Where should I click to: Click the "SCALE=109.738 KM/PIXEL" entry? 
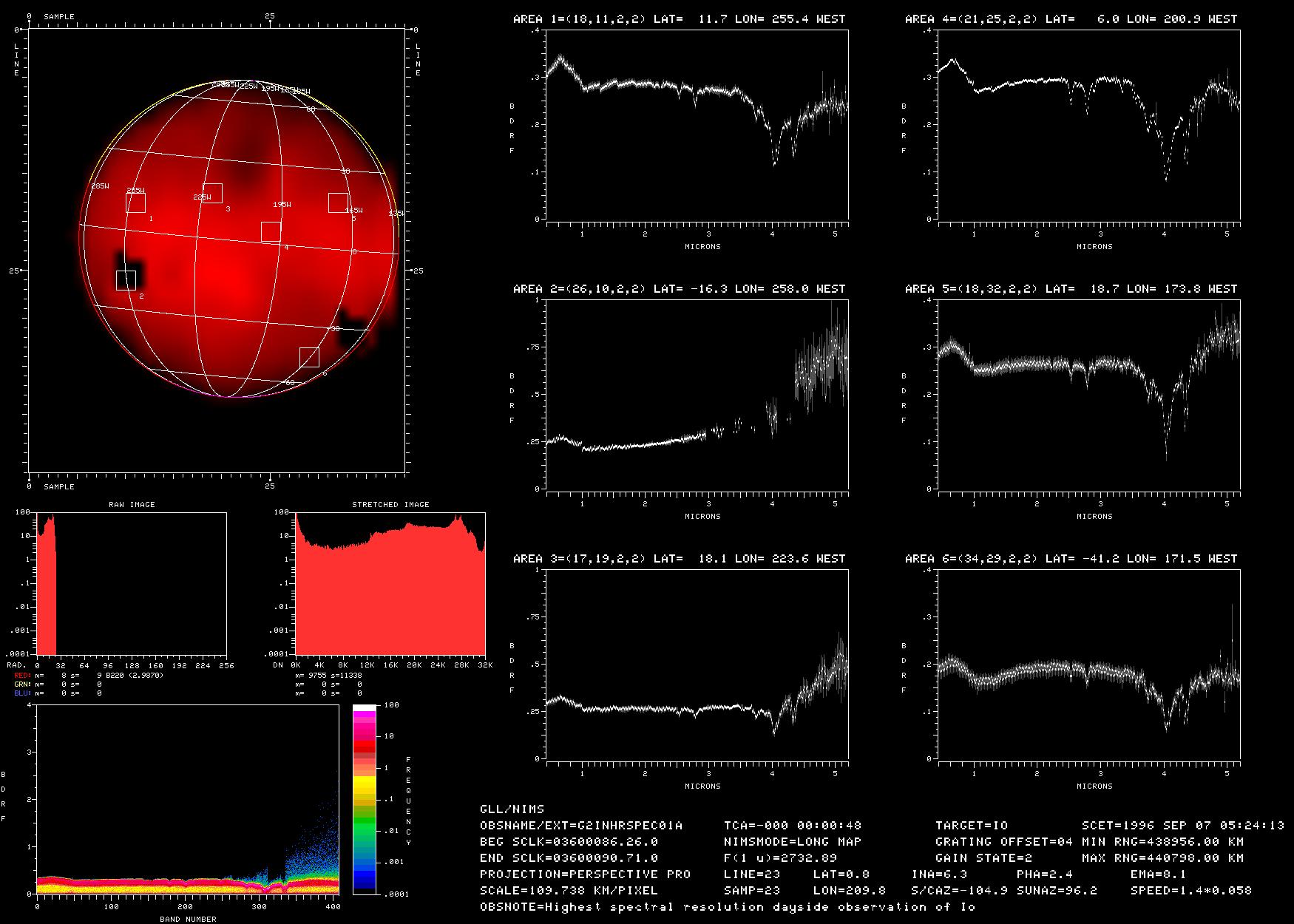coord(569,890)
